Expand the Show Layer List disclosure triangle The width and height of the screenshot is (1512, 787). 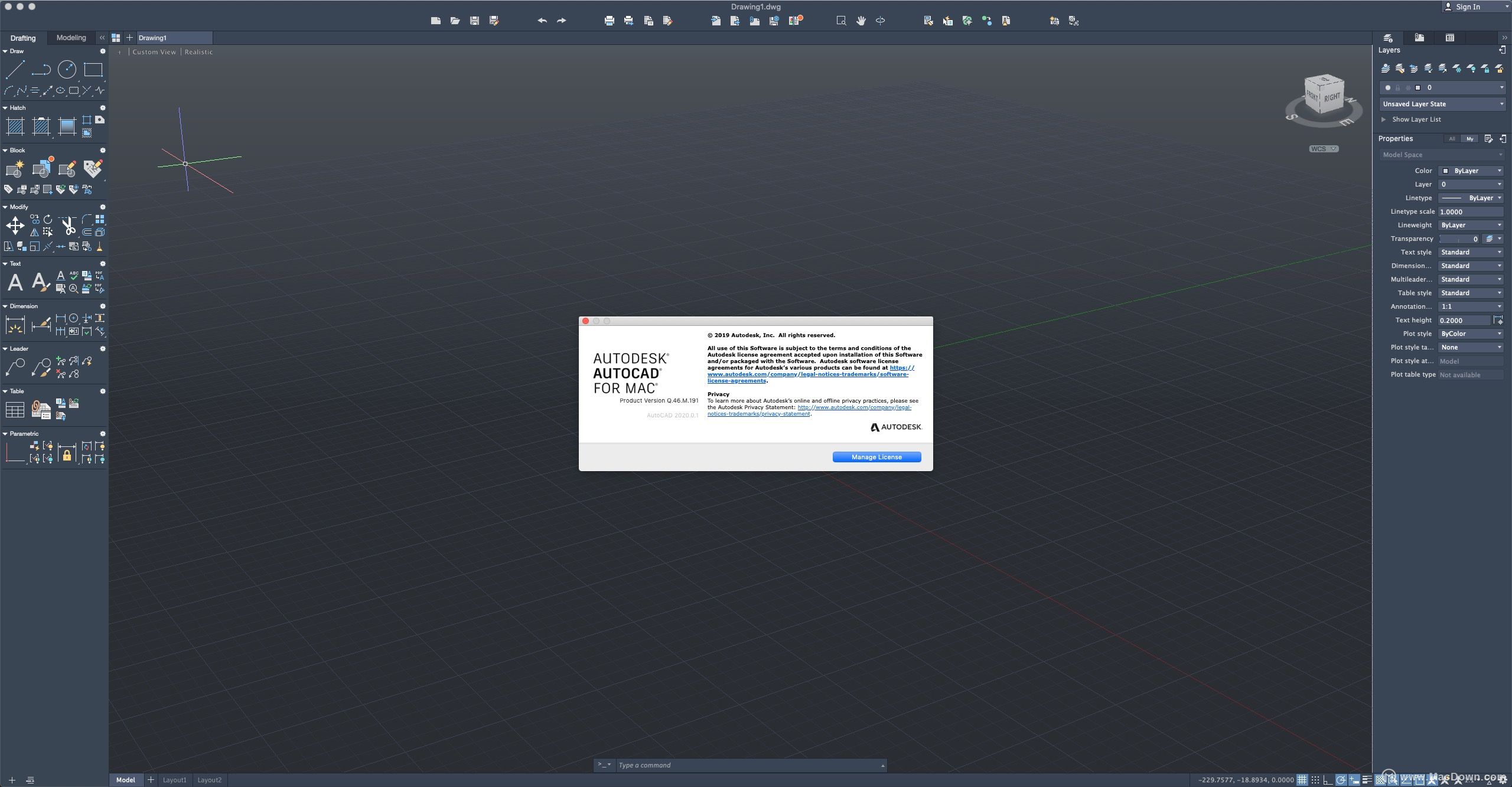click(1383, 119)
